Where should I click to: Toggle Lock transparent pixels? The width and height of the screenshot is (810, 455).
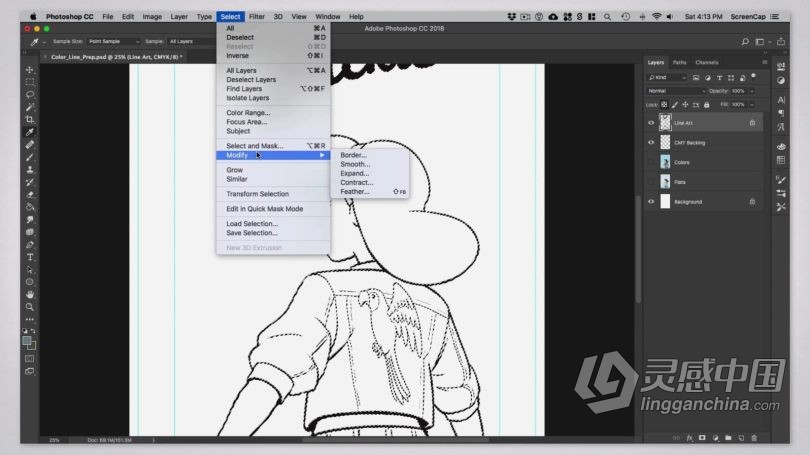pyautogui.click(x=664, y=105)
